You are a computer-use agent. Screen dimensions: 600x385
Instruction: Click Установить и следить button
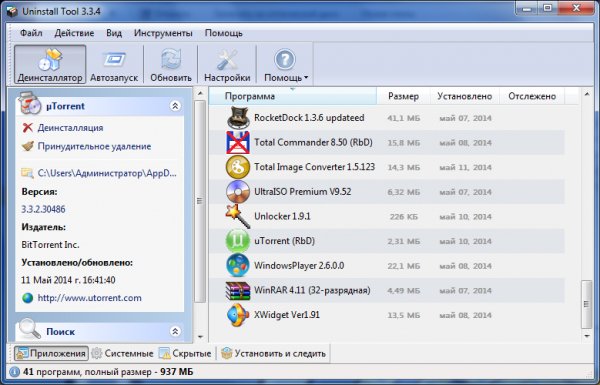(274, 353)
